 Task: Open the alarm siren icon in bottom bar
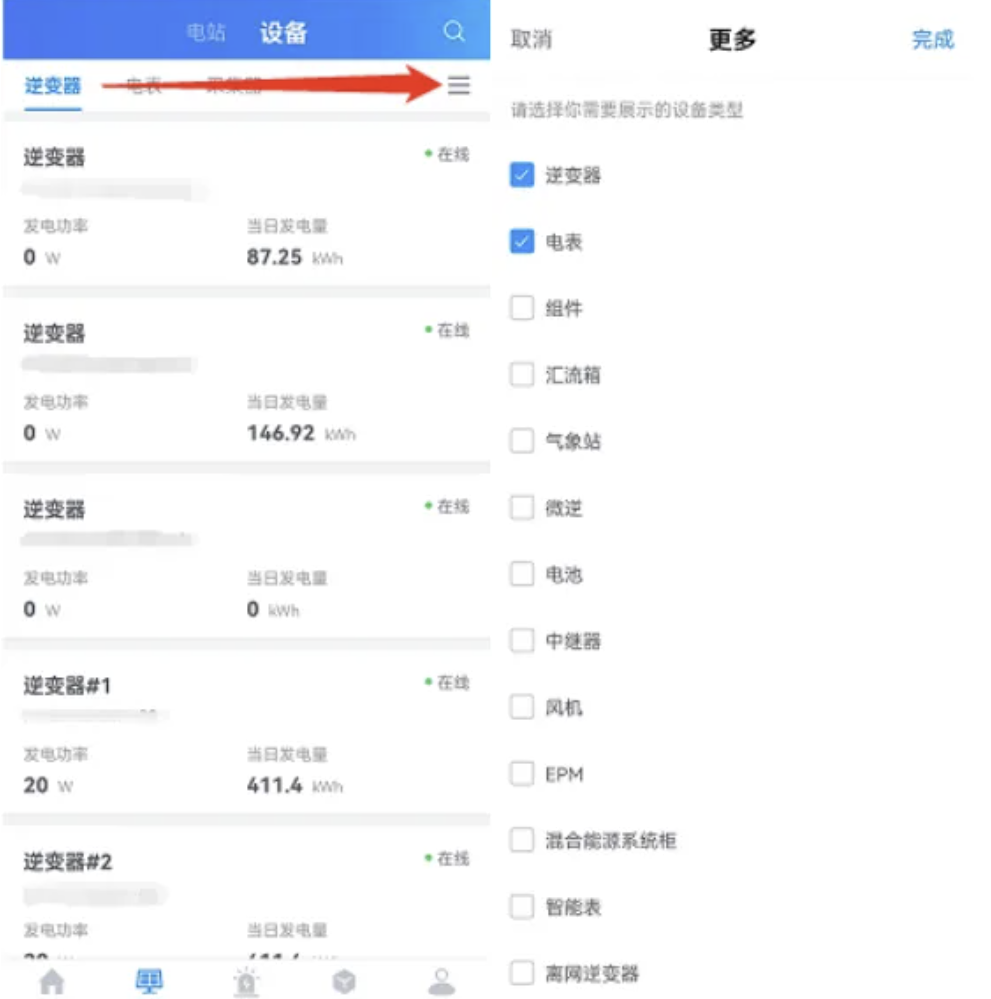click(247, 981)
